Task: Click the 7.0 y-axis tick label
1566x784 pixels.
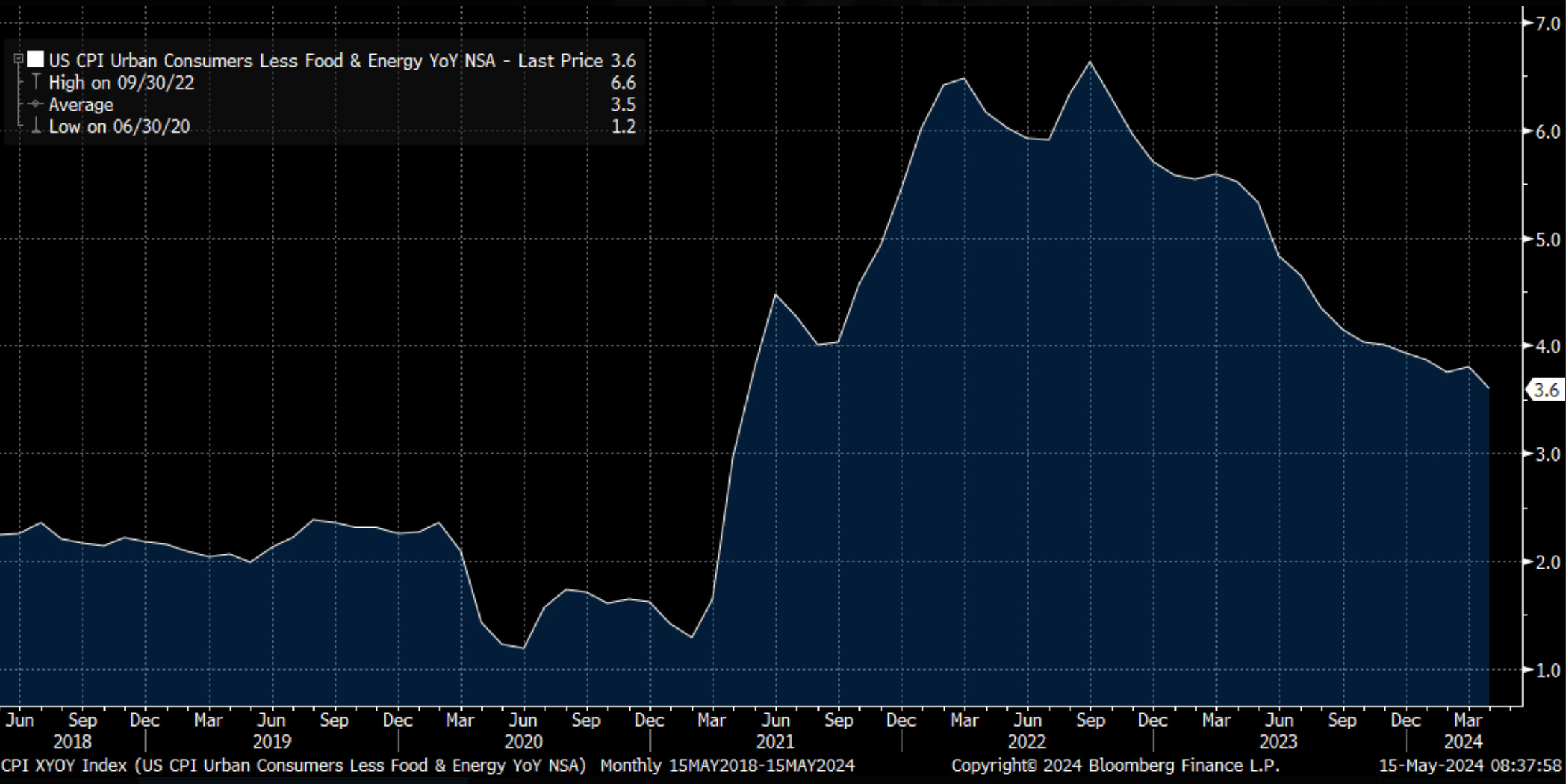Action: [1547, 24]
